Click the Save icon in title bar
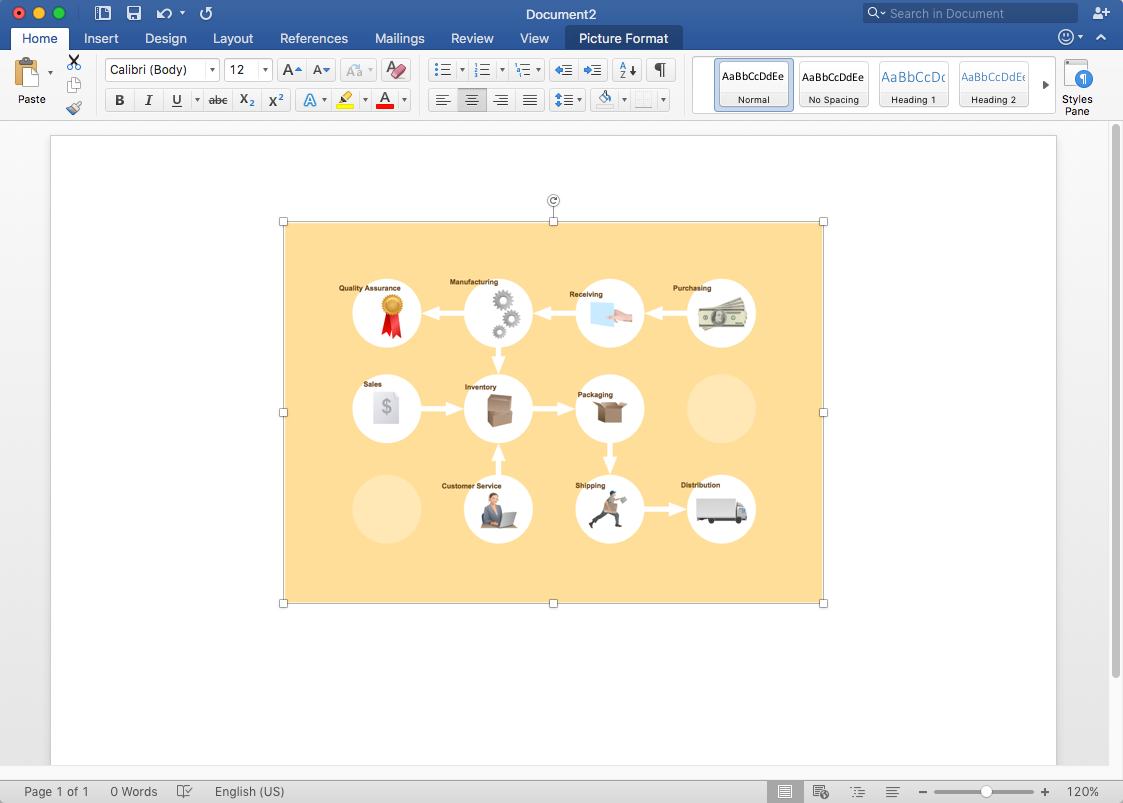The height and width of the screenshot is (803, 1123). (x=134, y=13)
